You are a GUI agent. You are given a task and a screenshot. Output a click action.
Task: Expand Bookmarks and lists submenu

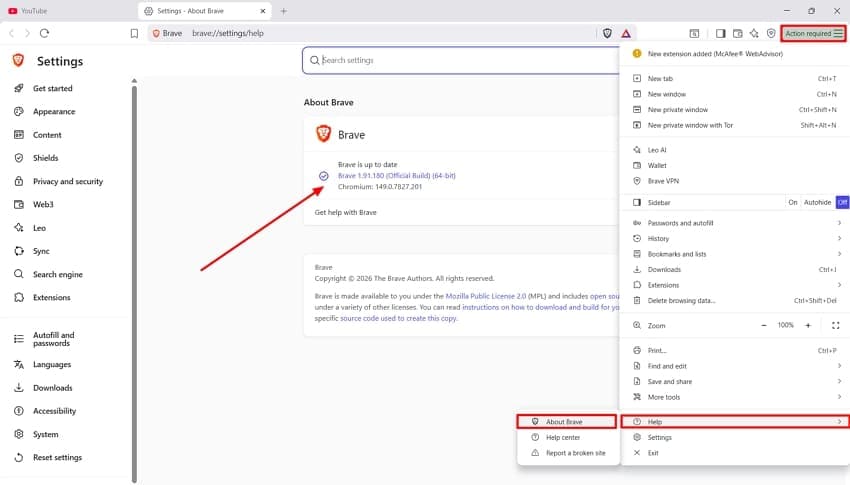coord(735,254)
